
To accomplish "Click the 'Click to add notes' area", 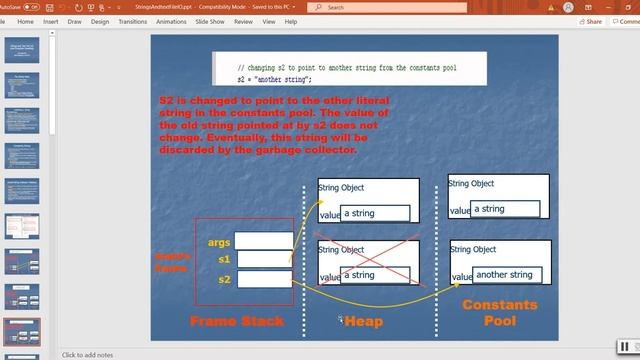I will 87,355.
